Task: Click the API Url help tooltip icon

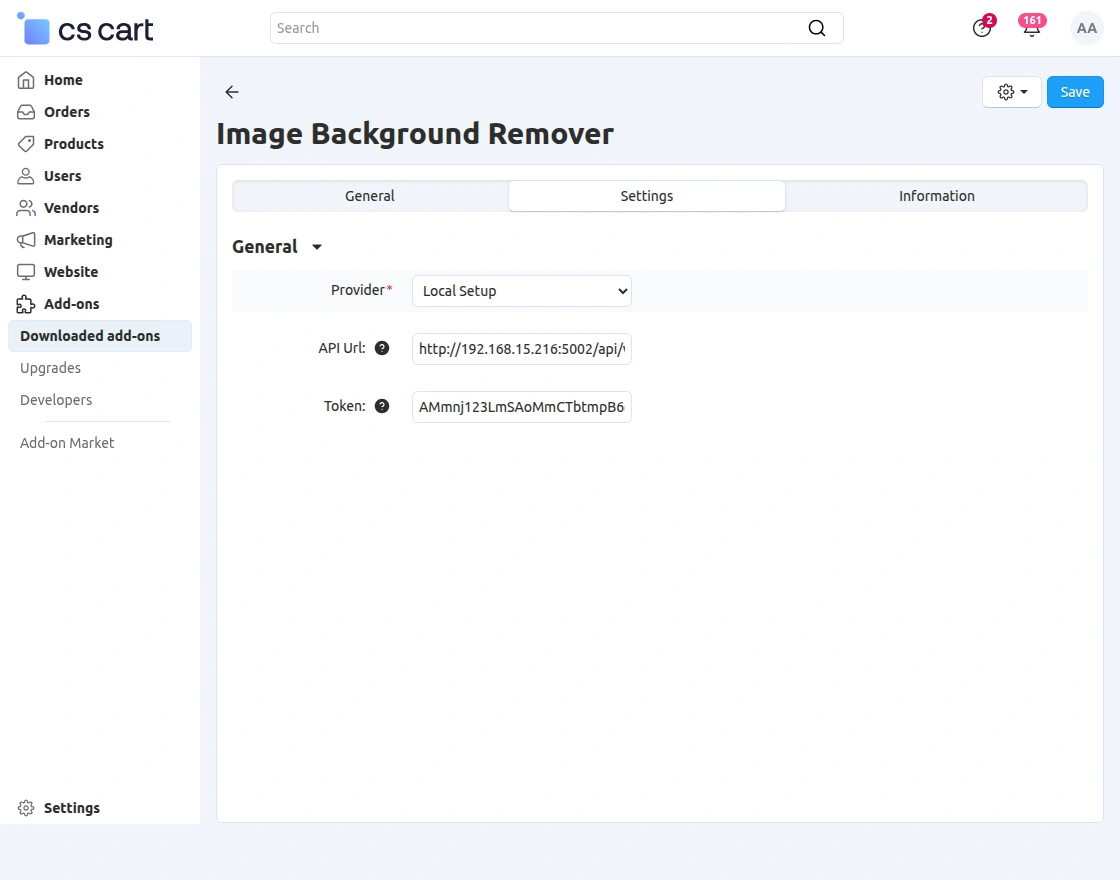Action: 382,348
